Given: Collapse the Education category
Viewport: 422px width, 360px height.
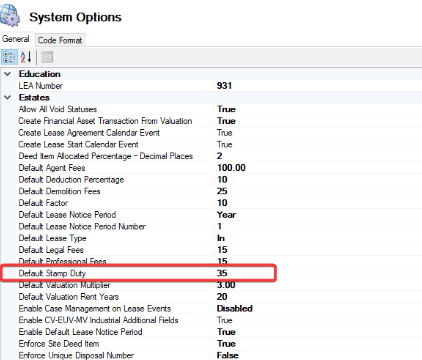Looking at the screenshot, I should click(x=8, y=74).
